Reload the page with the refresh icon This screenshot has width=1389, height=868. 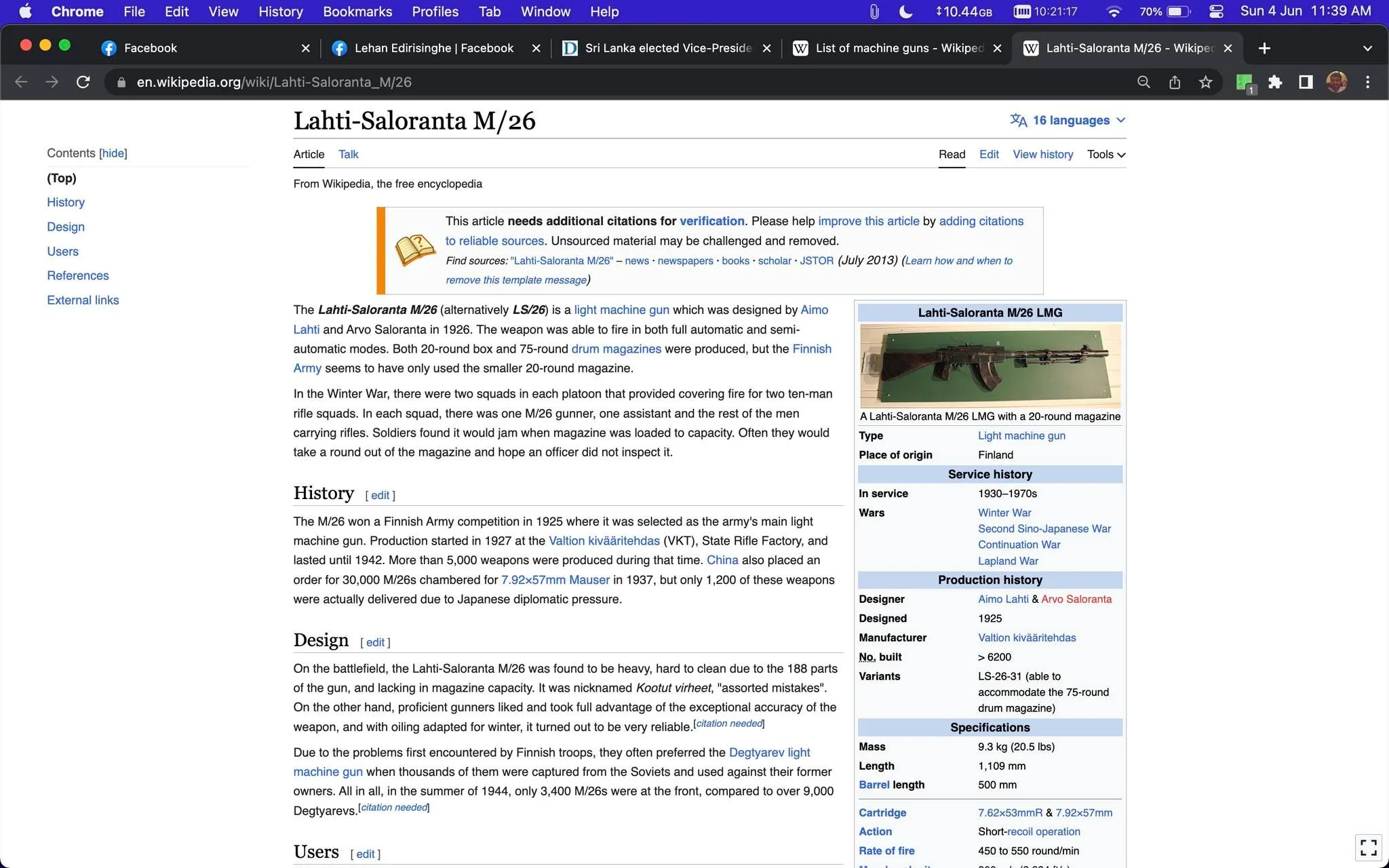coord(83,82)
